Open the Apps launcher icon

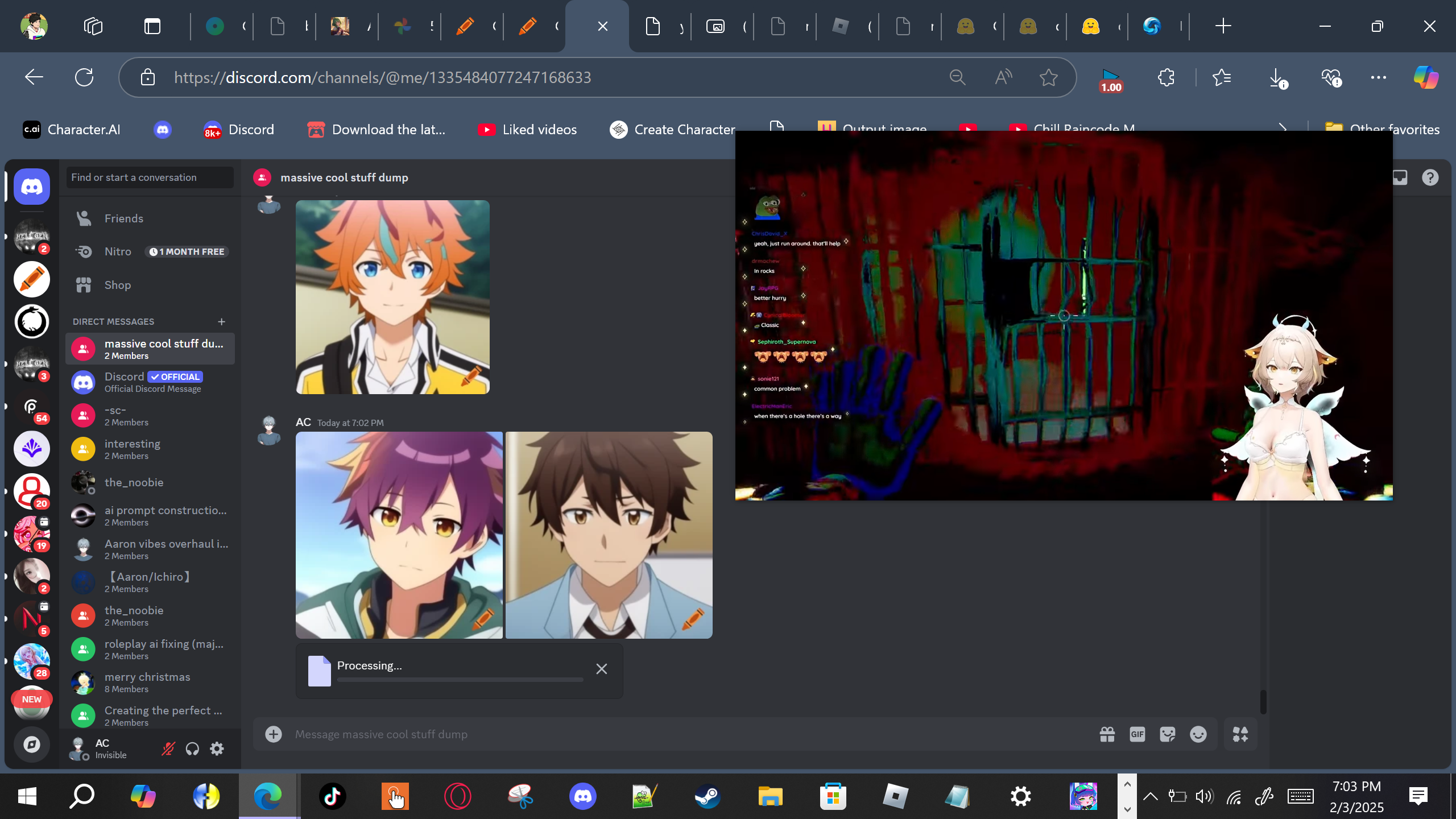click(x=1240, y=734)
